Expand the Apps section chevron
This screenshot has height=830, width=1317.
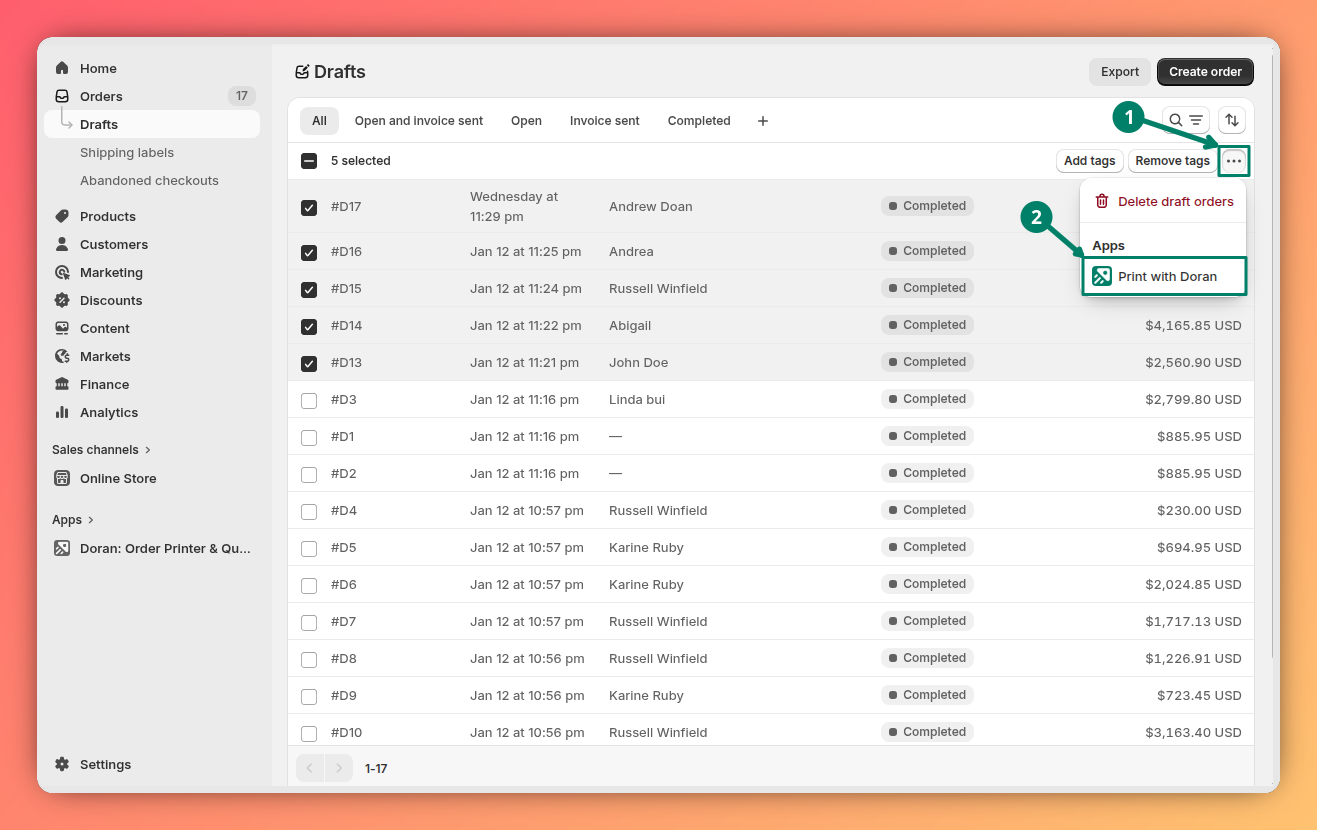(x=91, y=520)
